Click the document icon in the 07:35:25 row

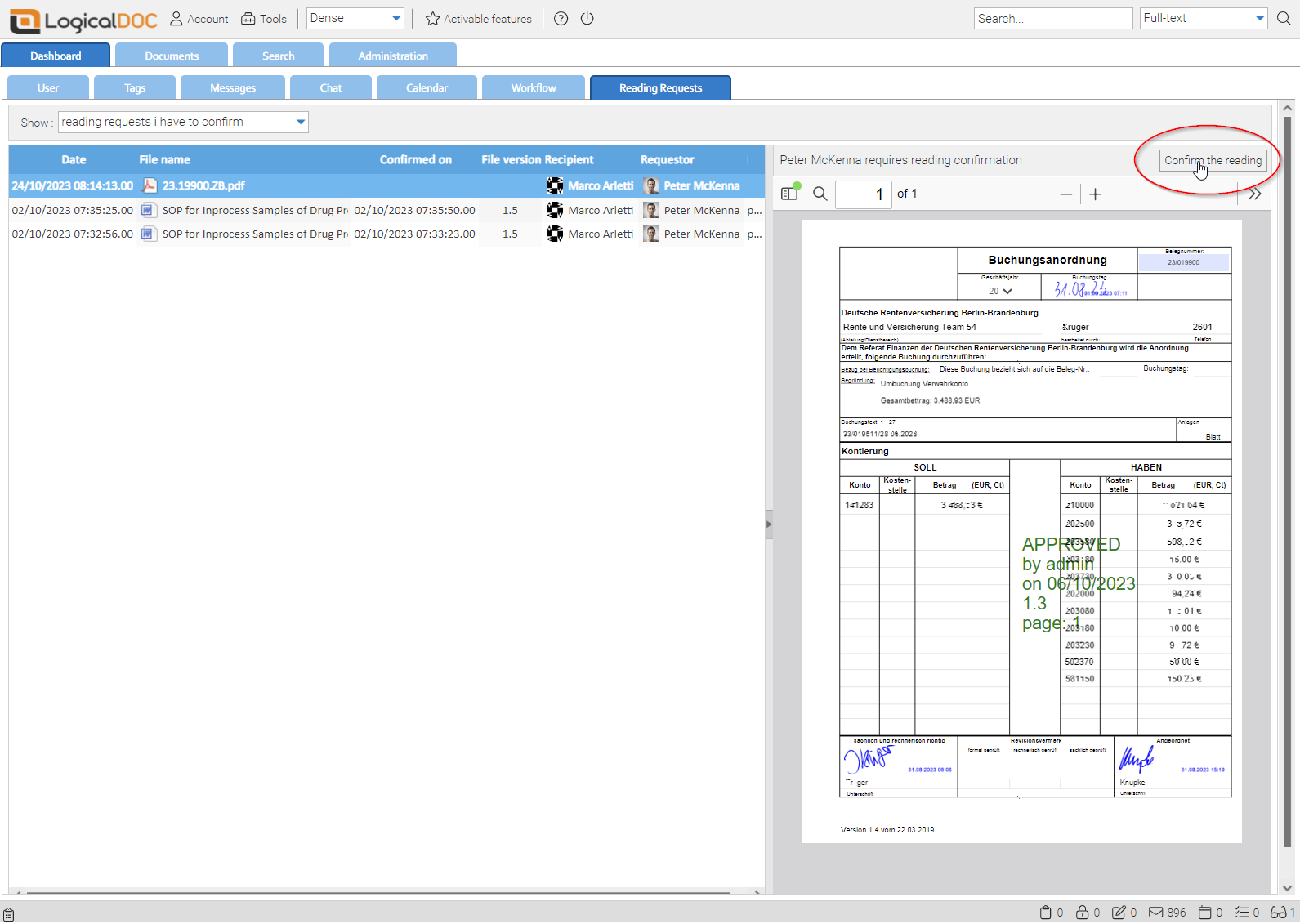(148, 210)
